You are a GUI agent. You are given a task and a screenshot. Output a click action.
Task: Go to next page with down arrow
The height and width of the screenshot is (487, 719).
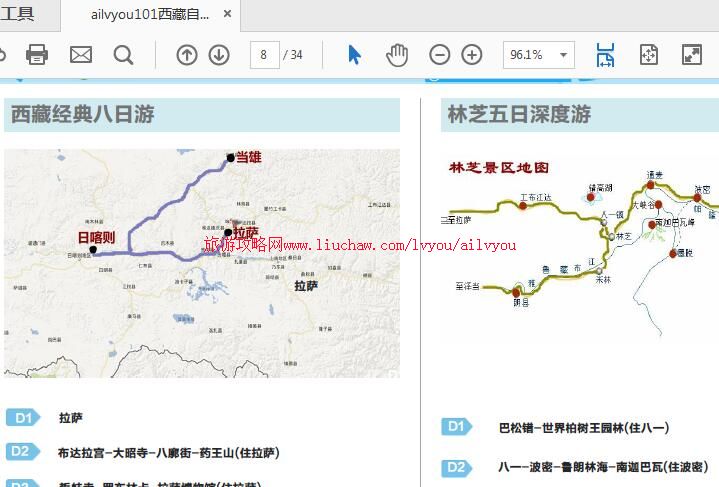219,55
